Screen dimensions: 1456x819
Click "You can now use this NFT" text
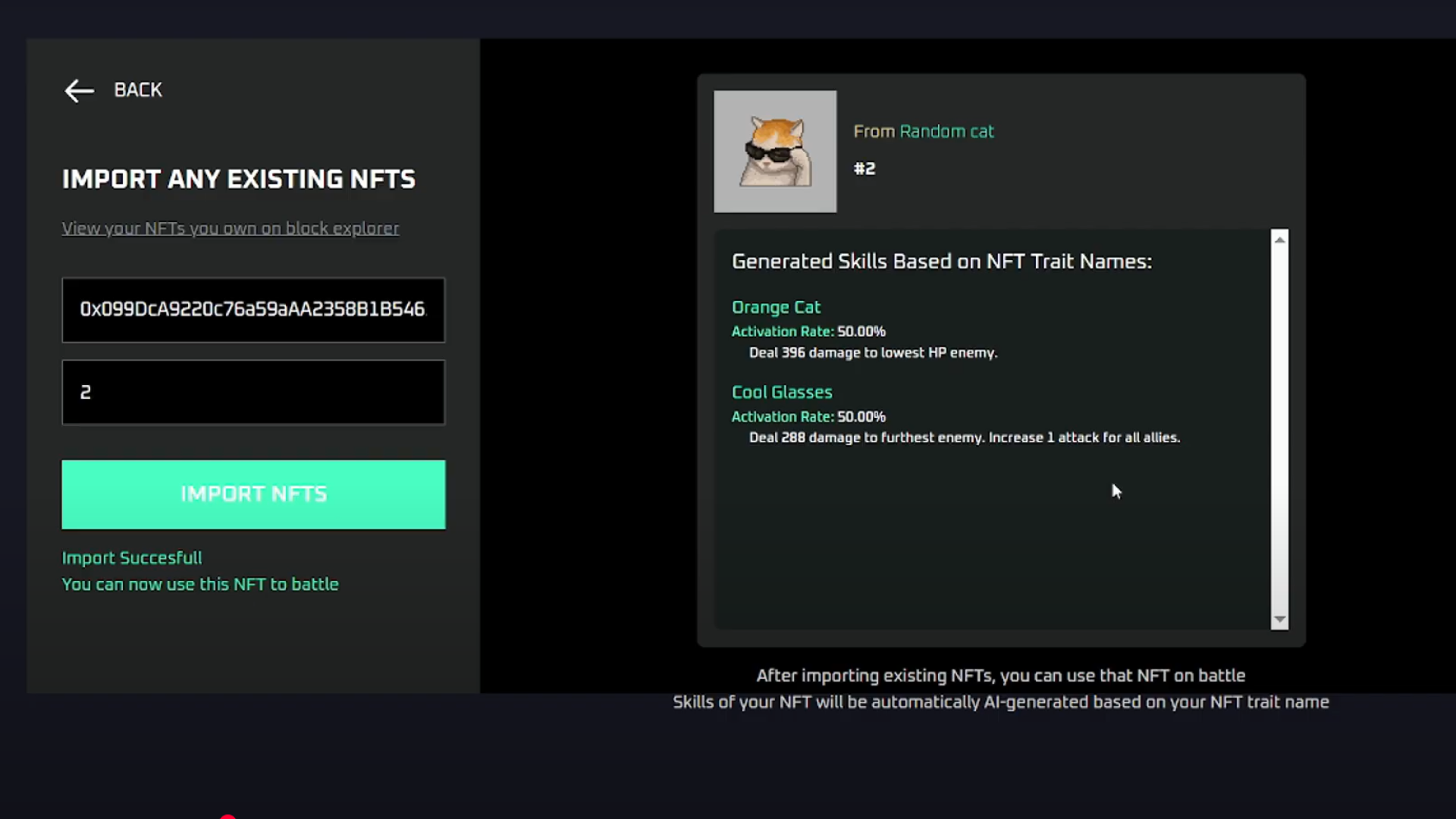coord(200,585)
